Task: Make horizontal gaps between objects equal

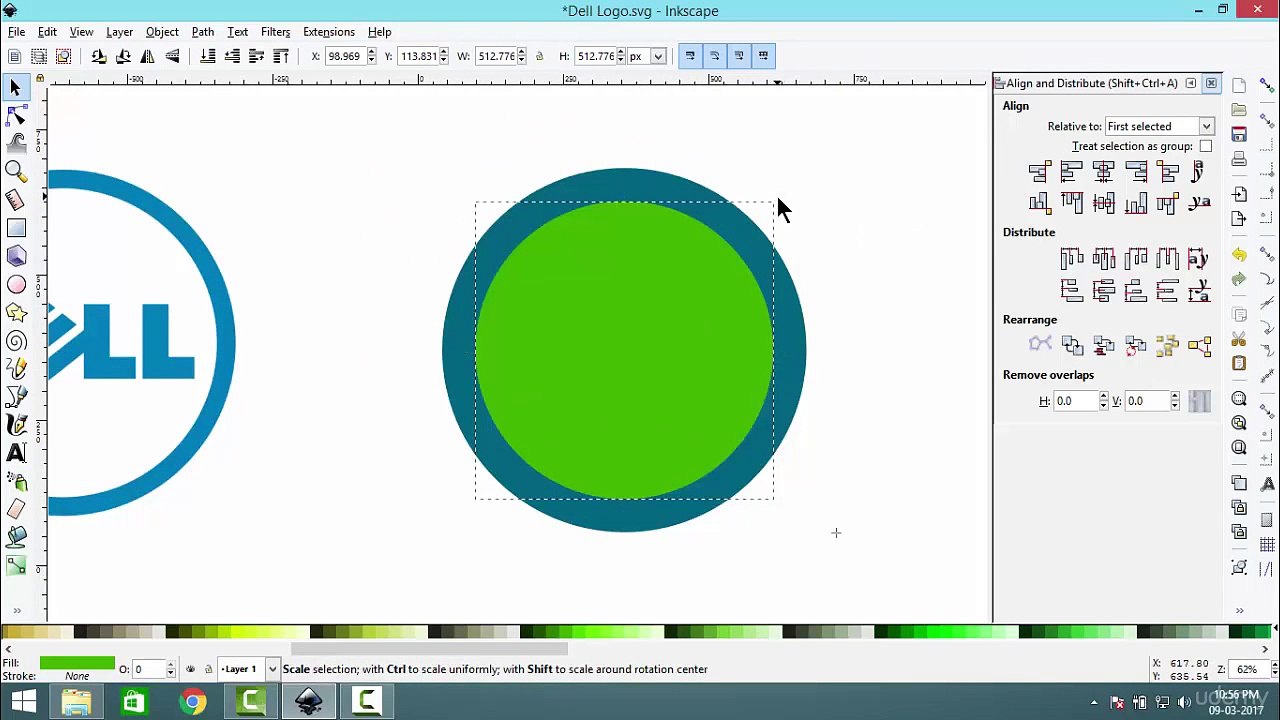Action: tap(1168, 259)
